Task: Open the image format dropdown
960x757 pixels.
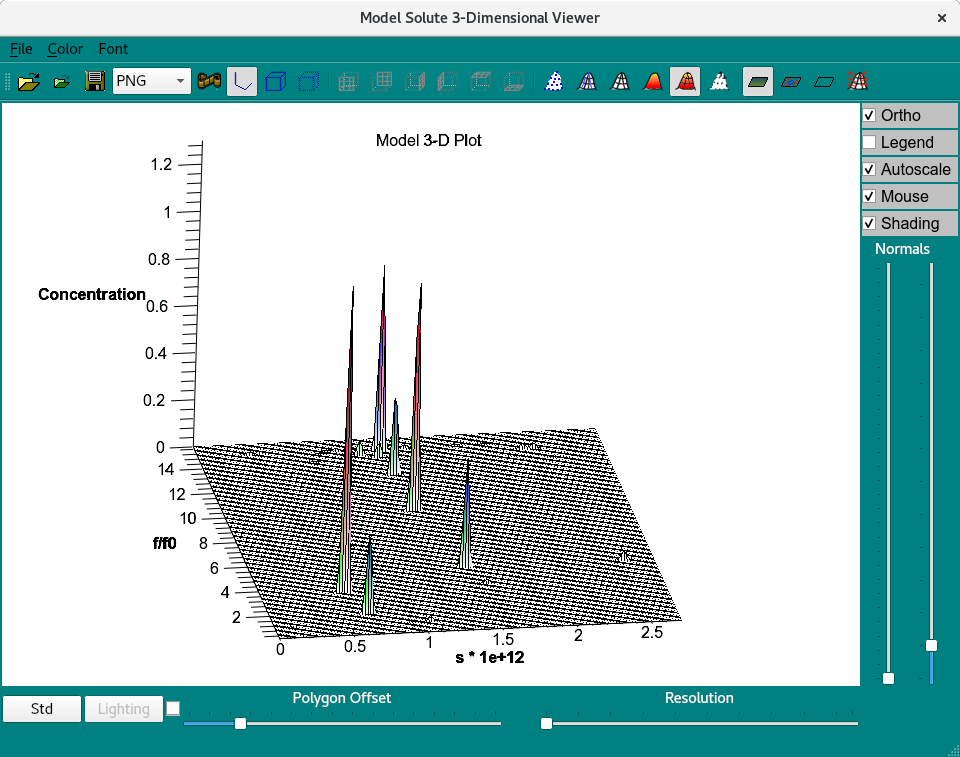Action: pos(180,81)
